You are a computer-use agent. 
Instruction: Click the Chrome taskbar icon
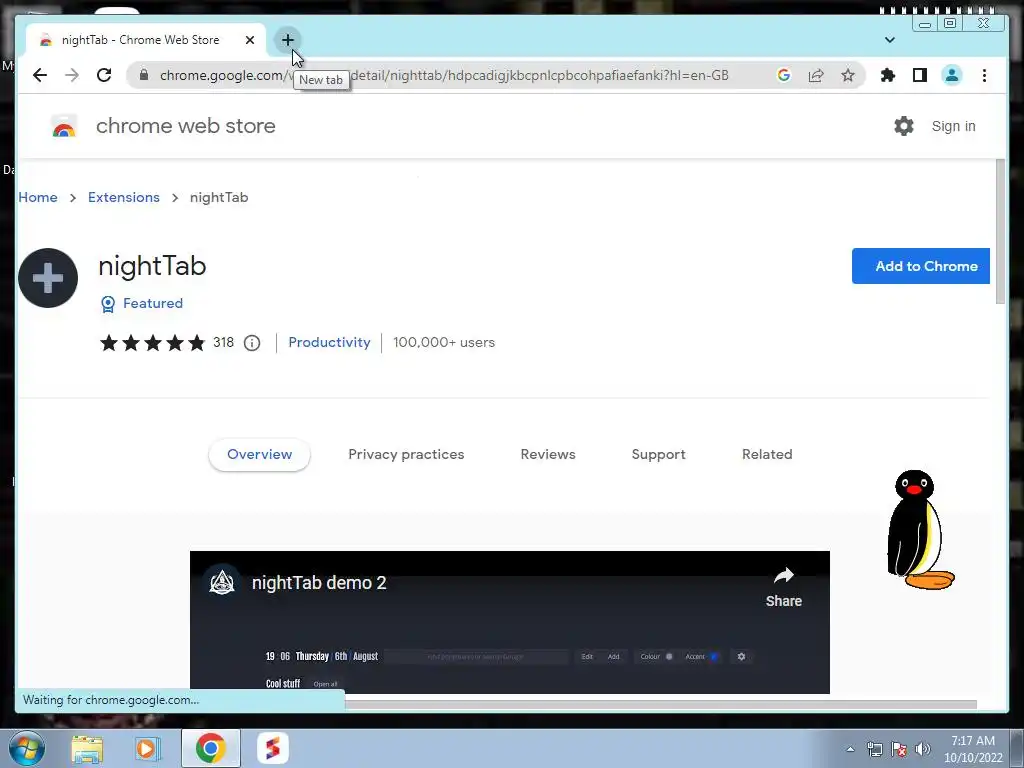(210, 748)
